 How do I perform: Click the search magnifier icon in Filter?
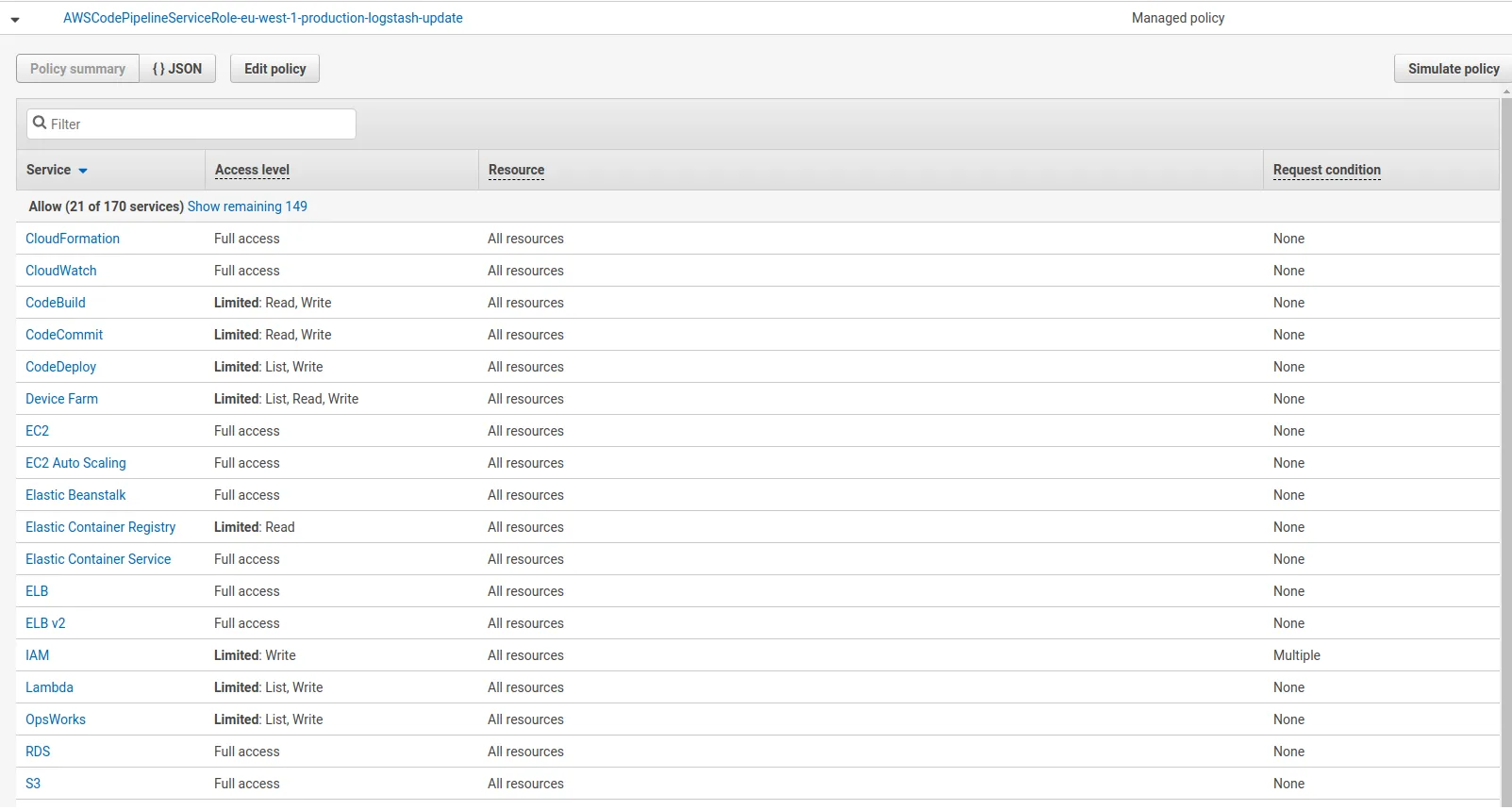pyautogui.click(x=40, y=123)
